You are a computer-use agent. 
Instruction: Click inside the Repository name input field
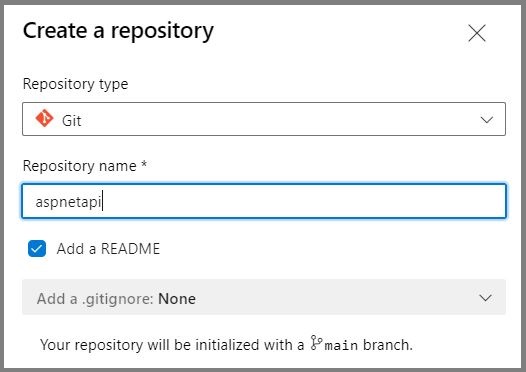[x=264, y=201]
